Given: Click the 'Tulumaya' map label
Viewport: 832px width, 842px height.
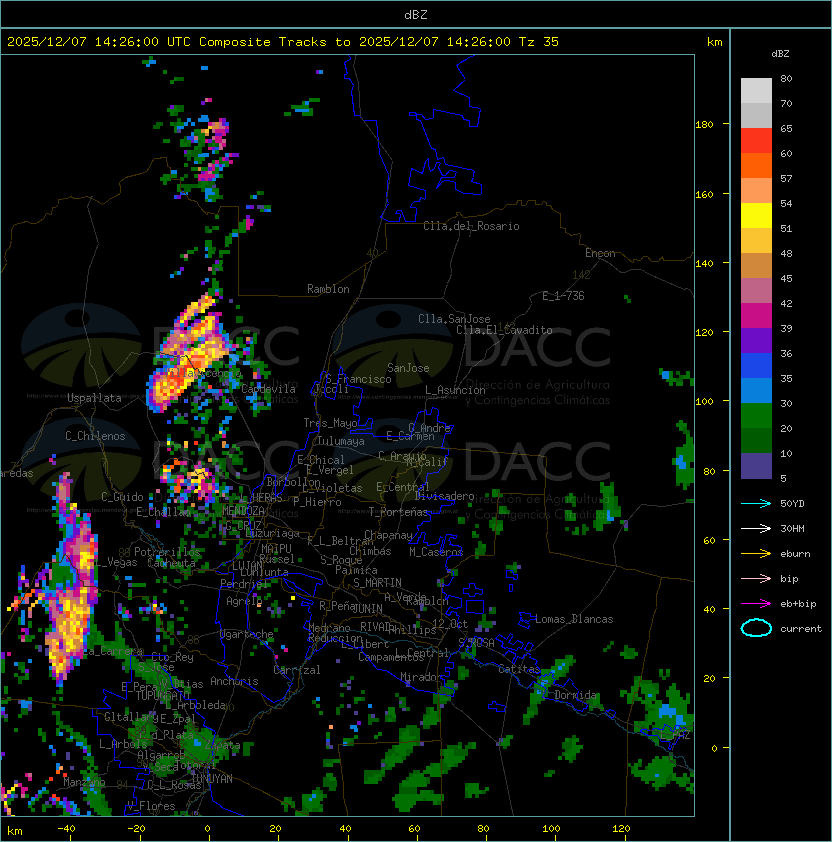Looking at the screenshot, I should (x=341, y=441).
